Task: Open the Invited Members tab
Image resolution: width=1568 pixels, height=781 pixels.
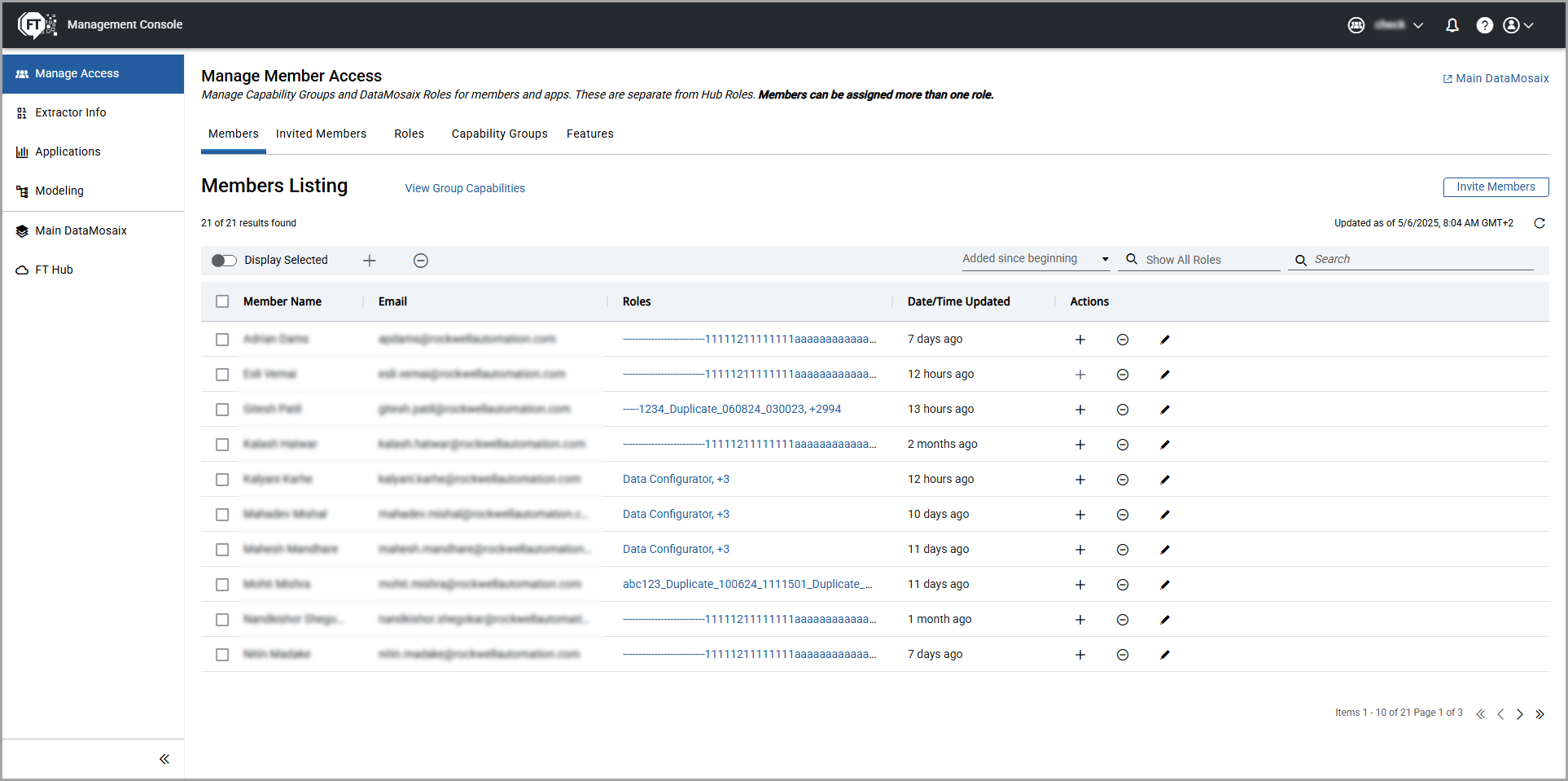Action: [321, 134]
